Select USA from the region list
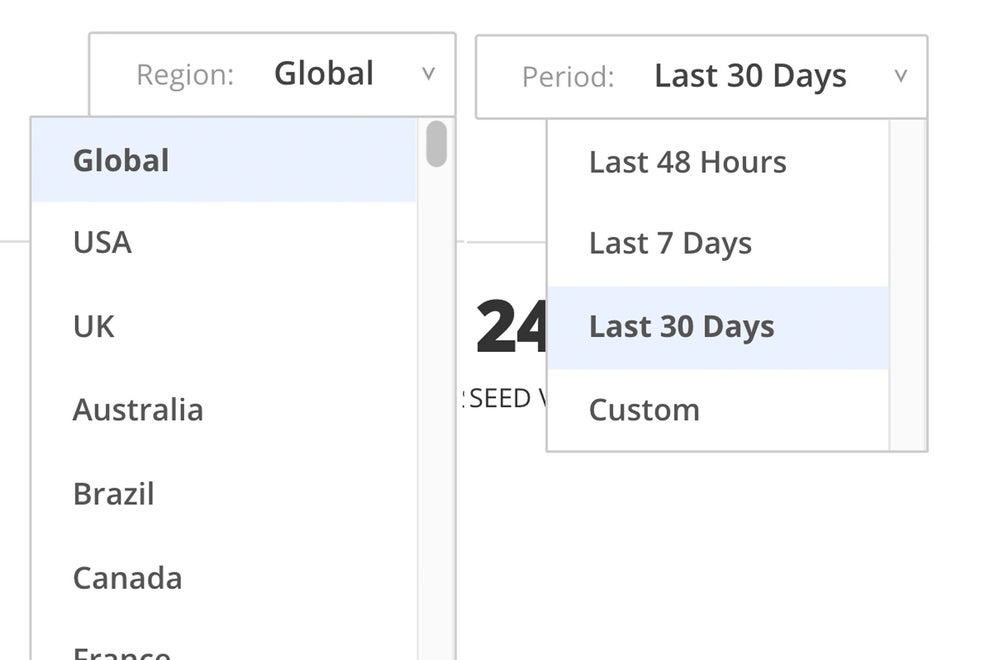This screenshot has height=660, width=990. click(x=100, y=242)
